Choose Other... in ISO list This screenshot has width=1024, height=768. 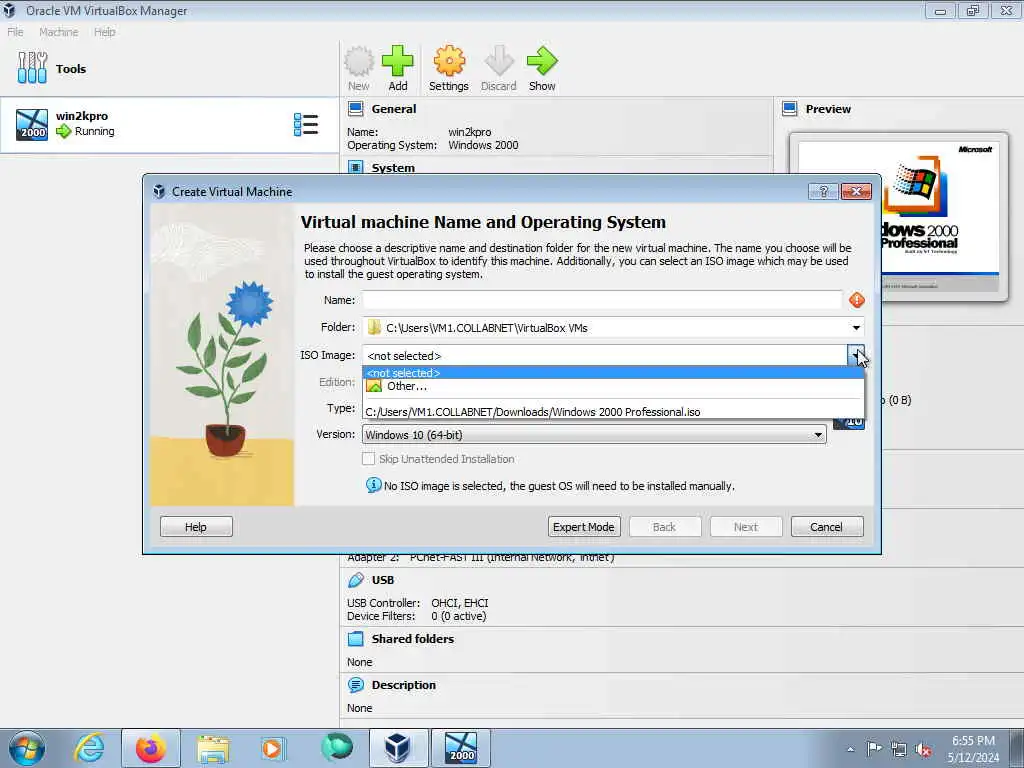tap(613, 386)
